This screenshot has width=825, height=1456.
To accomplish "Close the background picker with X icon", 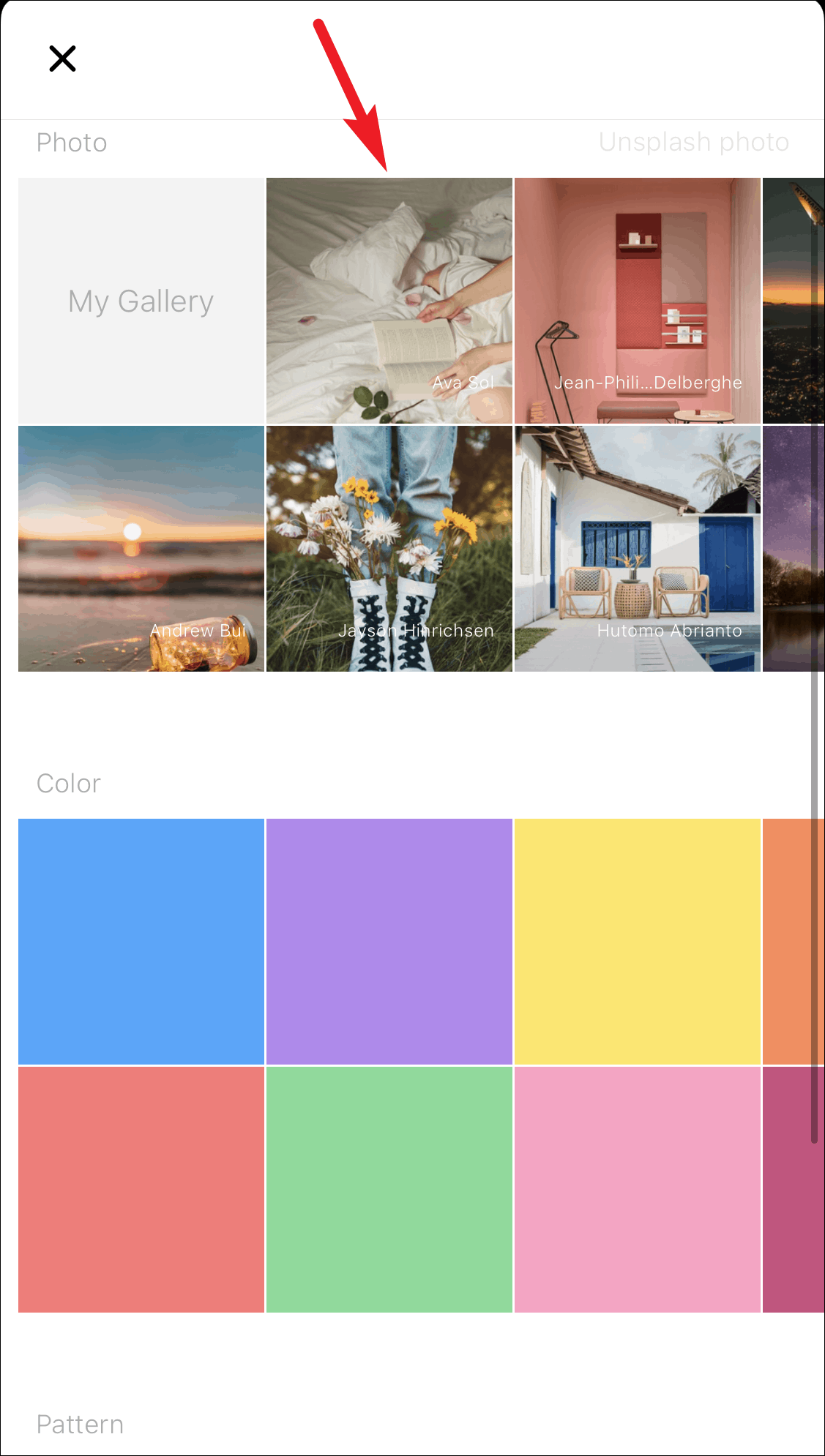I will (62, 59).
